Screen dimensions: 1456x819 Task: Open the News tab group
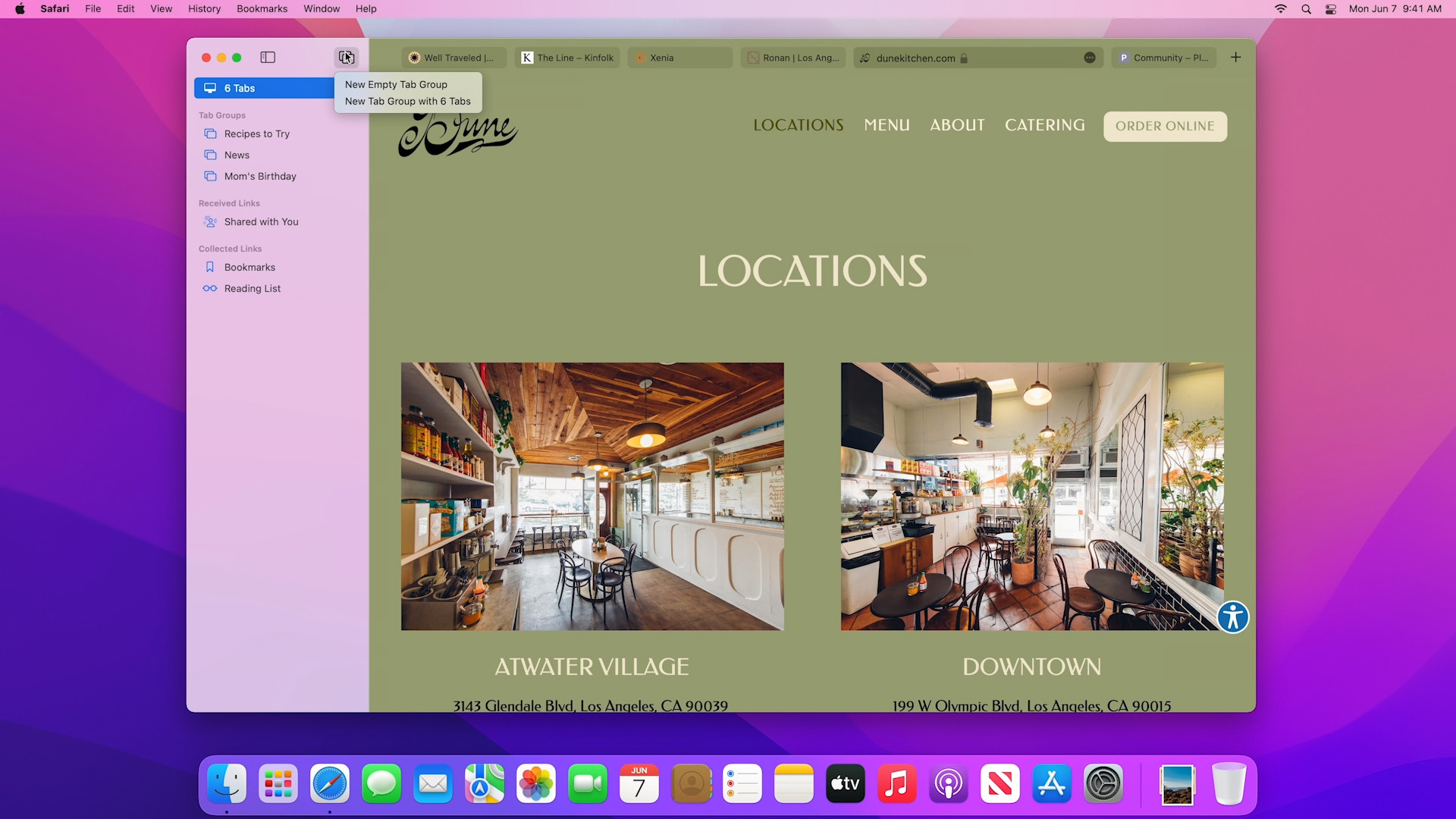tap(236, 155)
